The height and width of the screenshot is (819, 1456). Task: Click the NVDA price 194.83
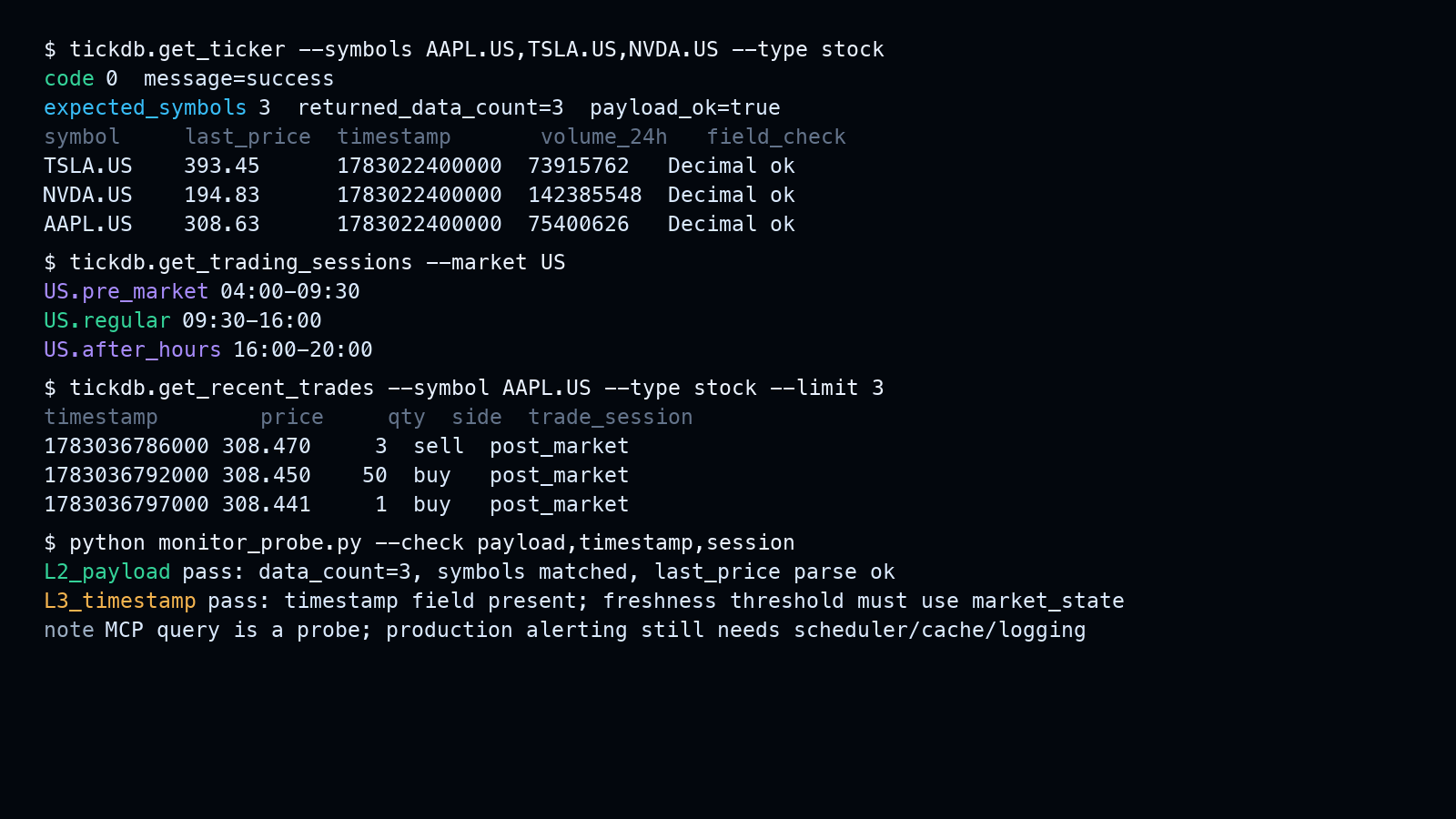click(x=222, y=196)
